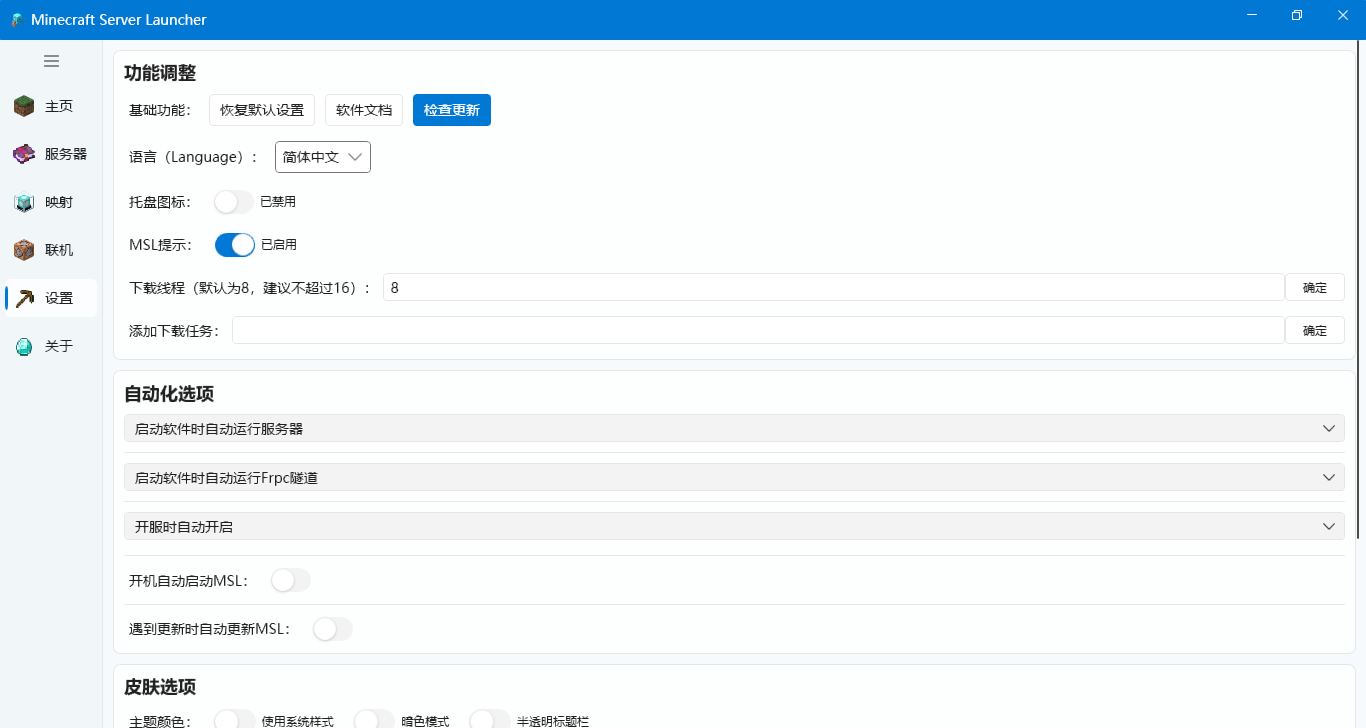Expand the 开服时自动开启 section
Viewport: 1366px width, 728px height.
(733, 527)
